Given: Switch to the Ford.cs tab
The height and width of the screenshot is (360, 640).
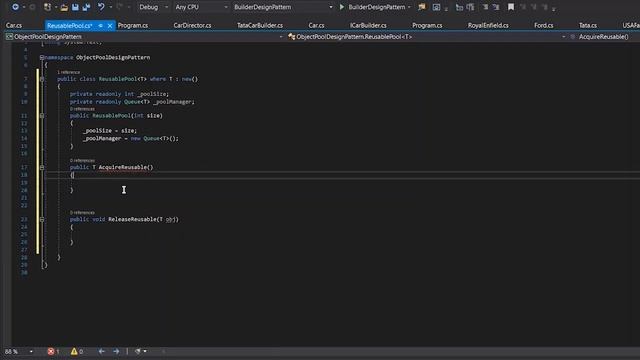Looking at the screenshot, I should pyautogui.click(x=544, y=25).
